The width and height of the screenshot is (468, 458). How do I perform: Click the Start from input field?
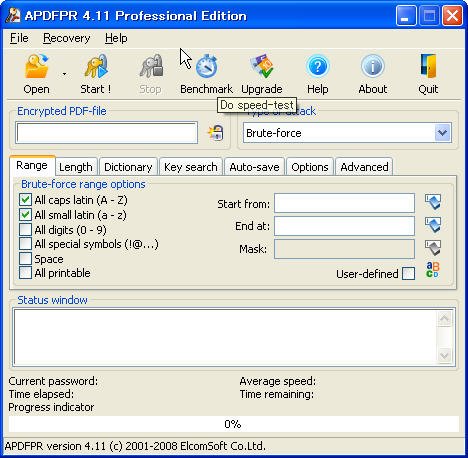(x=344, y=203)
